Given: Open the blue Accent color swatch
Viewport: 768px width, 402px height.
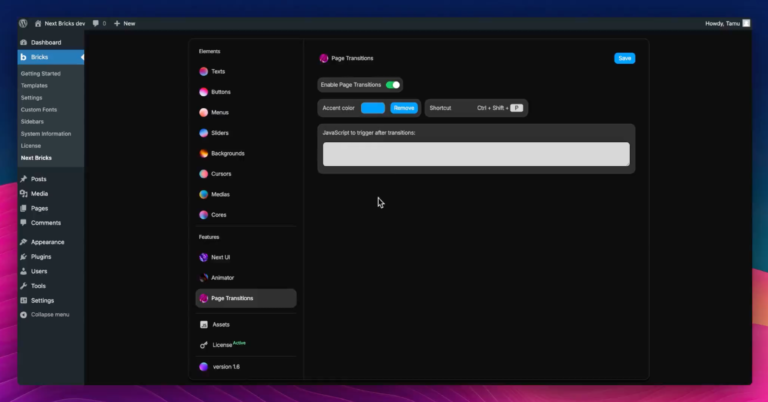Looking at the screenshot, I should [373, 108].
